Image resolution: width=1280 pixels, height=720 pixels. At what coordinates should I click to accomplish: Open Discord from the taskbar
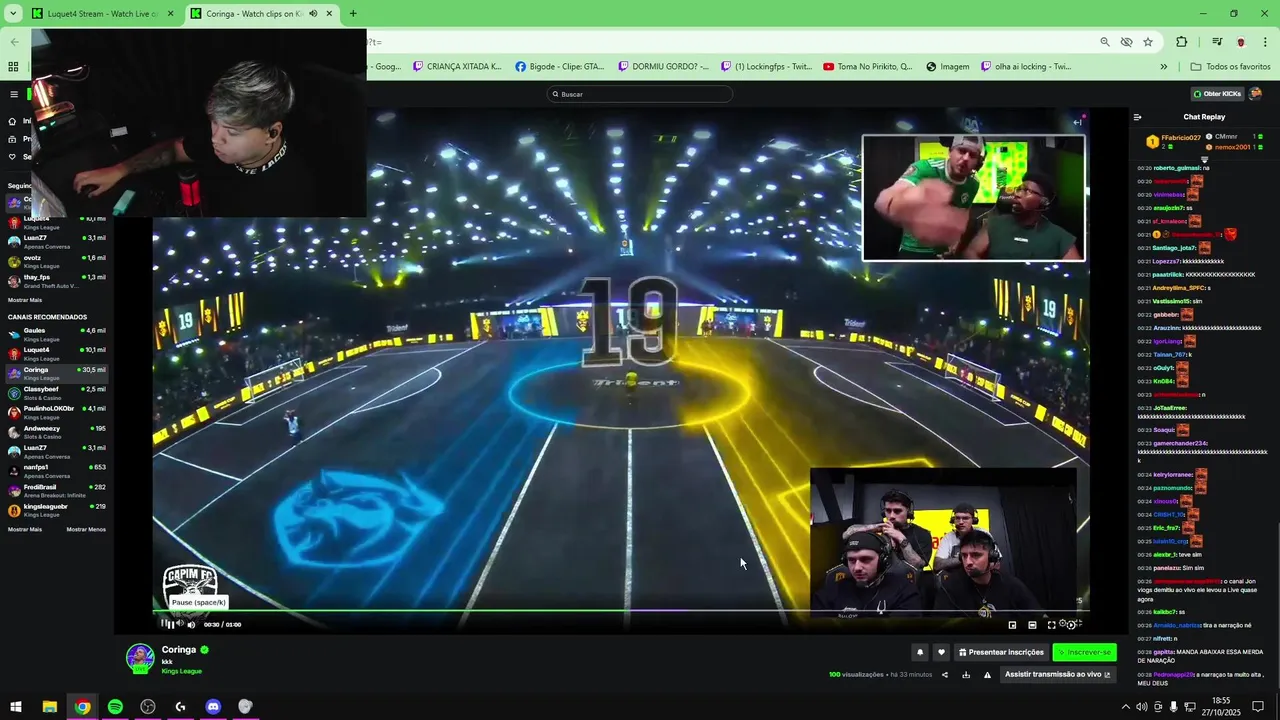click(213, 707)
